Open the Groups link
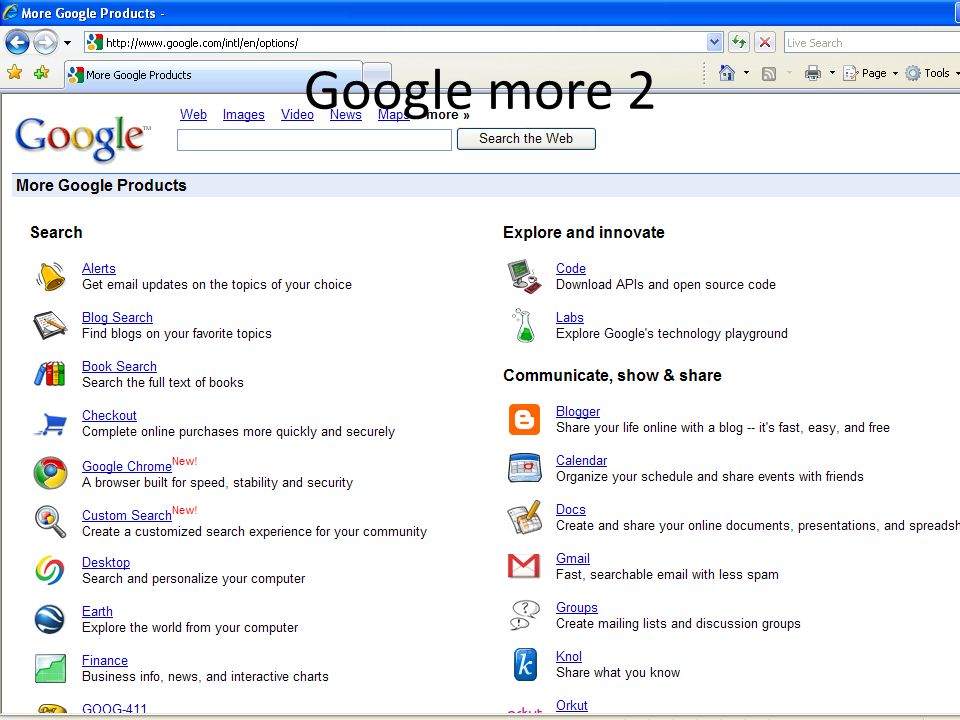960x720 pixels. point(577,608)
